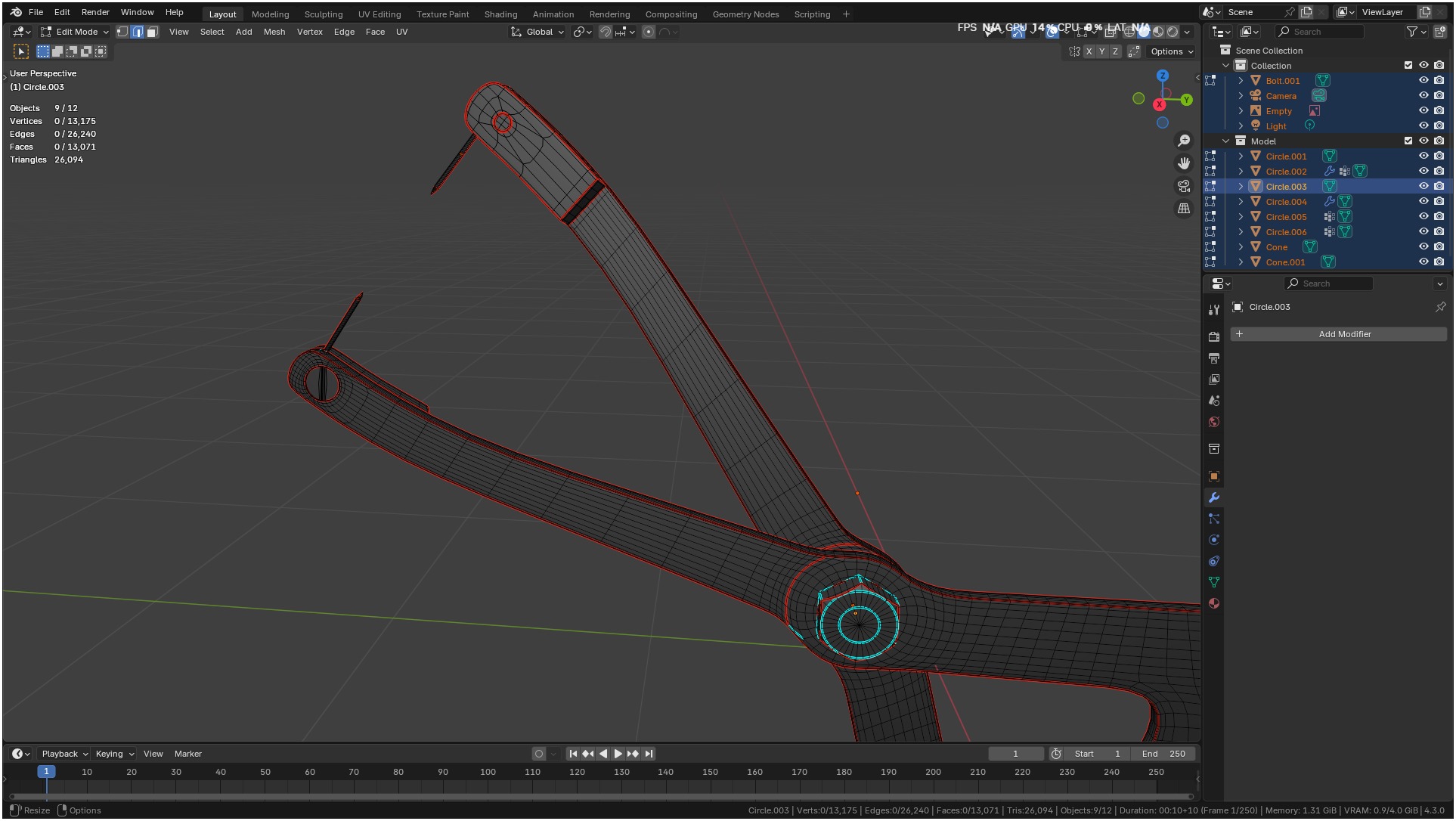Open the Output properties tab
1456x821 pixels.
tap(1214, 358)
